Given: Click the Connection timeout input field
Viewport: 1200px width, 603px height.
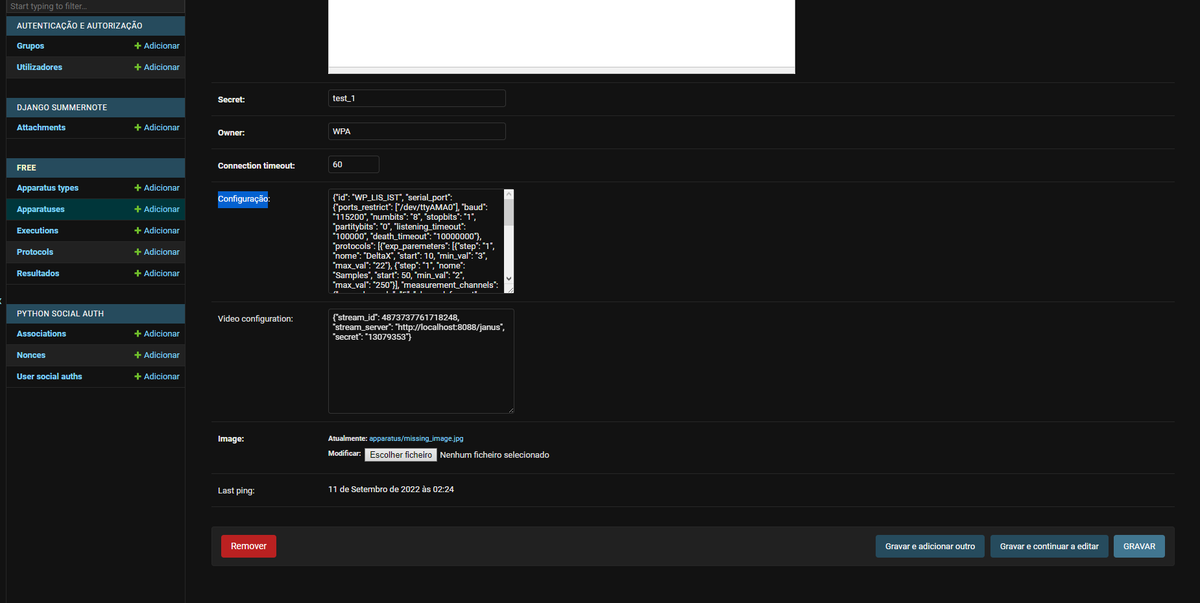Looking at the screenshot, I should 354,164.
